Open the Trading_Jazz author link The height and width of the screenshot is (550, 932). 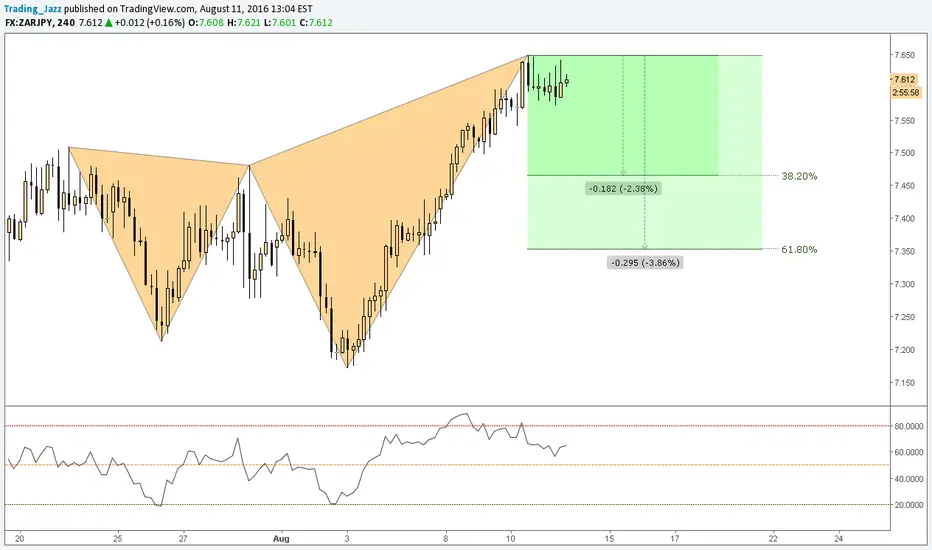pos(33,9)
